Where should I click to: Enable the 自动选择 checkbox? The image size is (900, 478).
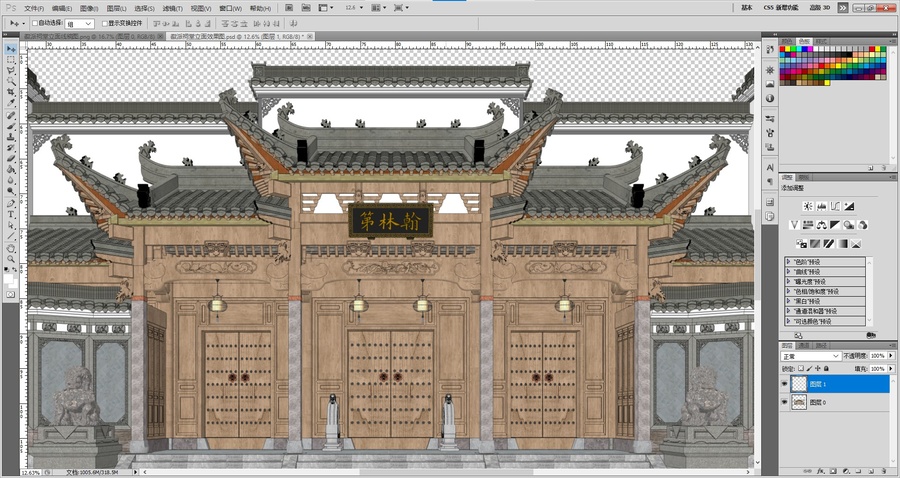coord(34,24)
